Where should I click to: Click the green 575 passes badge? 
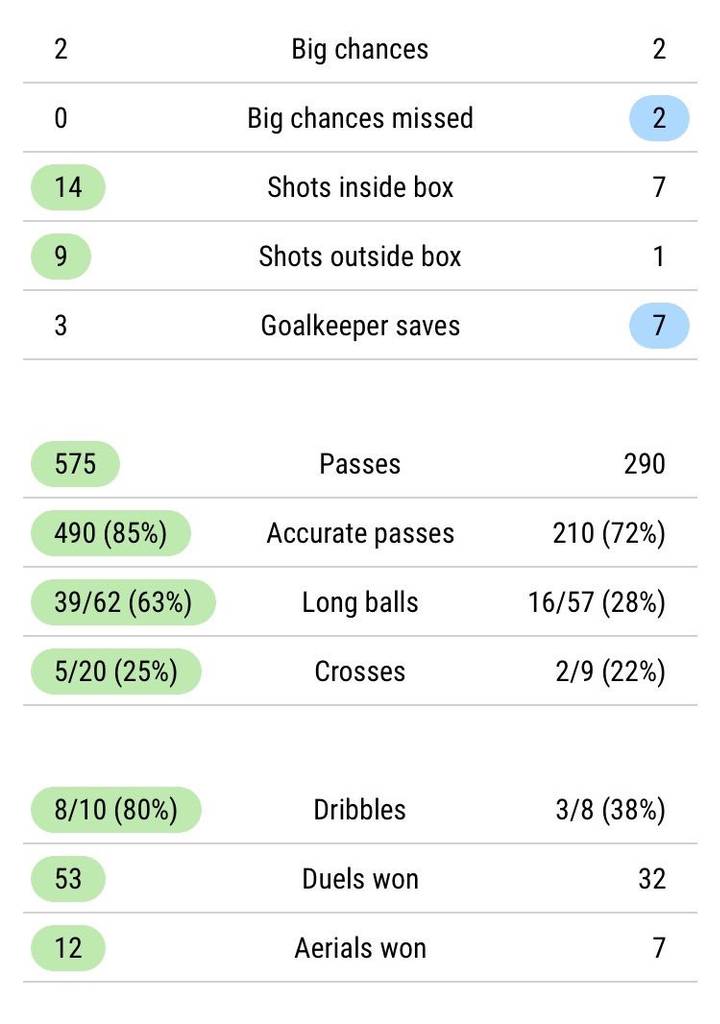75,464
